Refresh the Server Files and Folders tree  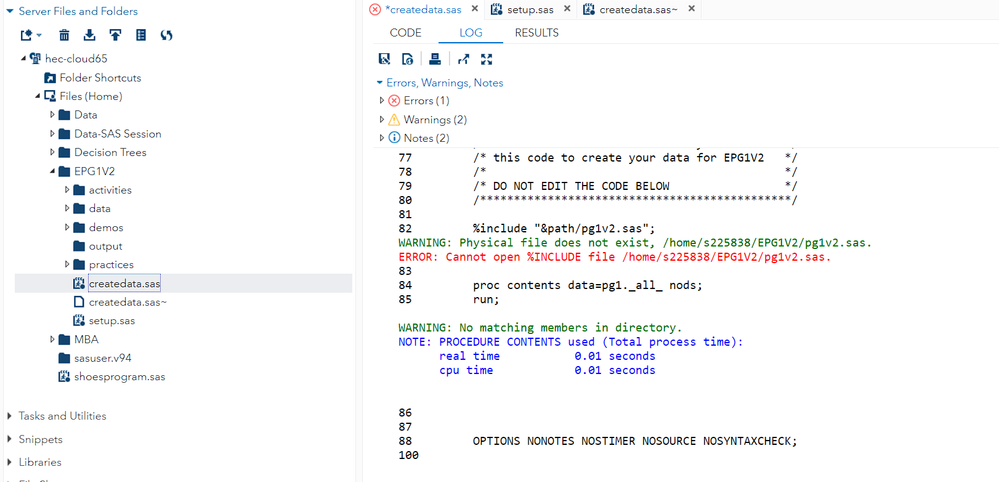(167, 35)
